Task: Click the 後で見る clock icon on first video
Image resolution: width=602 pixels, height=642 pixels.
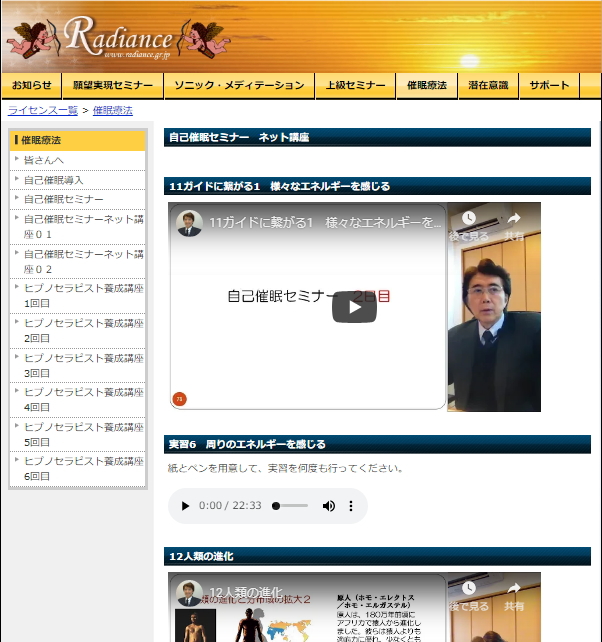Action: 469,218
